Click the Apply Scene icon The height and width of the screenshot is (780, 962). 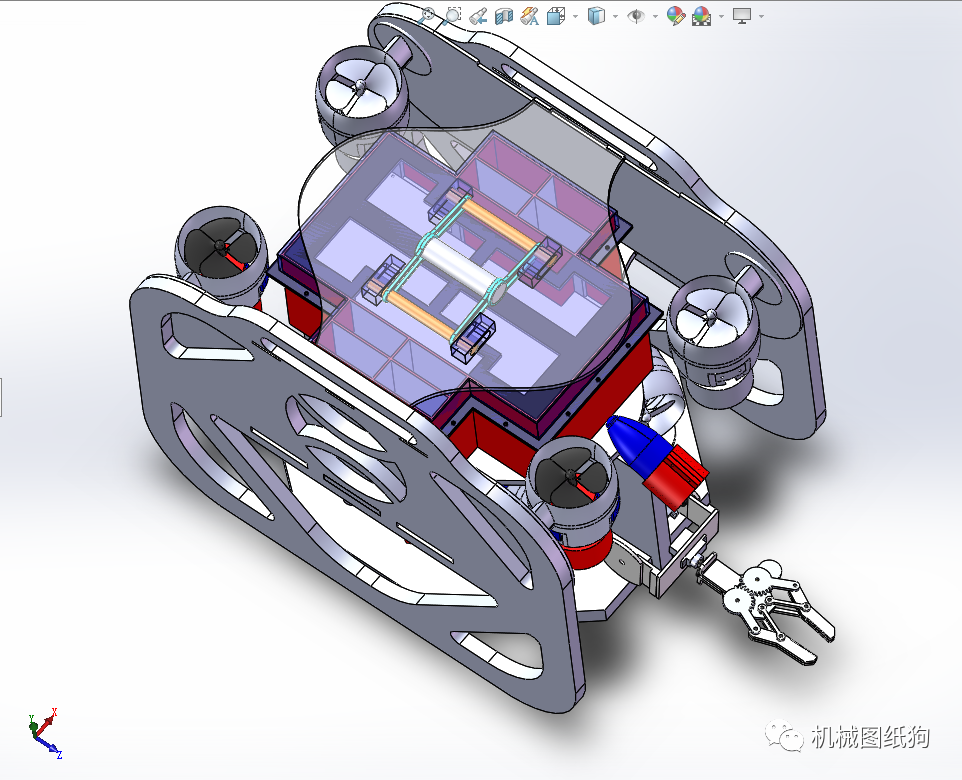pyautogui.click(x=701, y=15)
